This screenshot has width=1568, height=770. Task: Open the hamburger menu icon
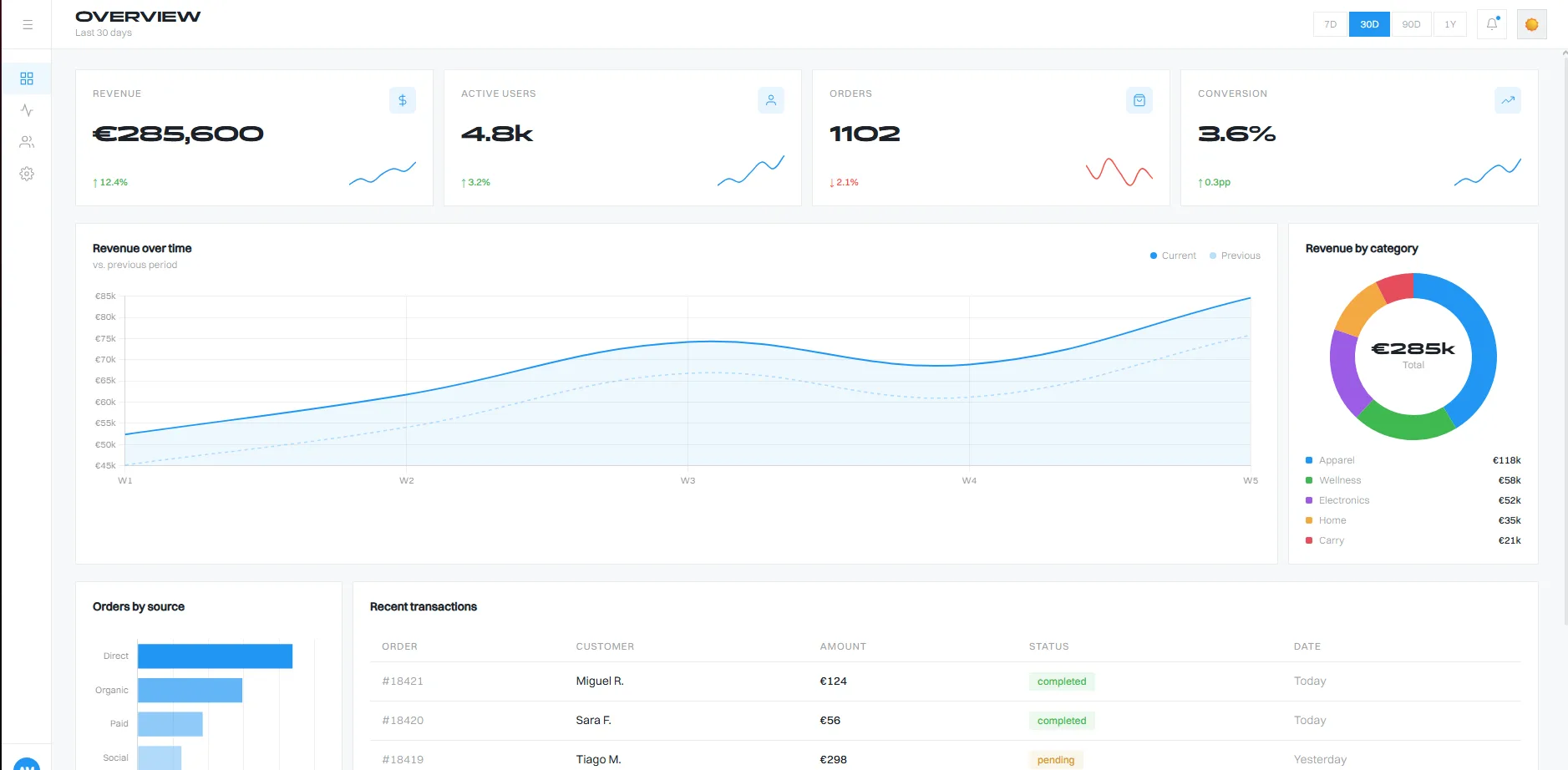[x=28, y=25]
